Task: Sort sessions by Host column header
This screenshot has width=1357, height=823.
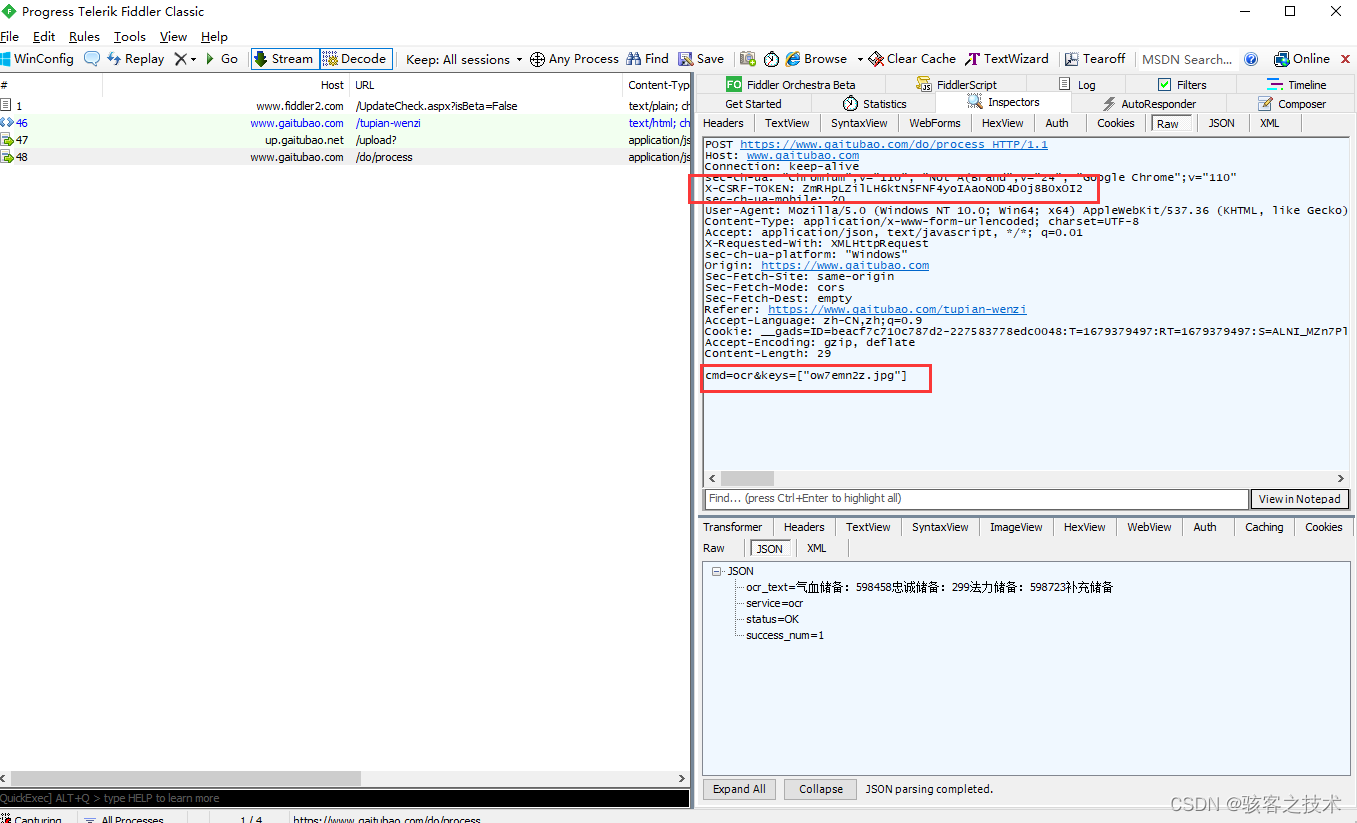Action: (226, 85)
